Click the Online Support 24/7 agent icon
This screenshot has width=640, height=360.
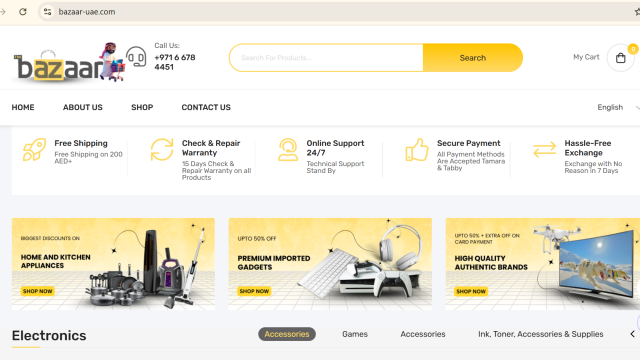click(x=288, y=149)
